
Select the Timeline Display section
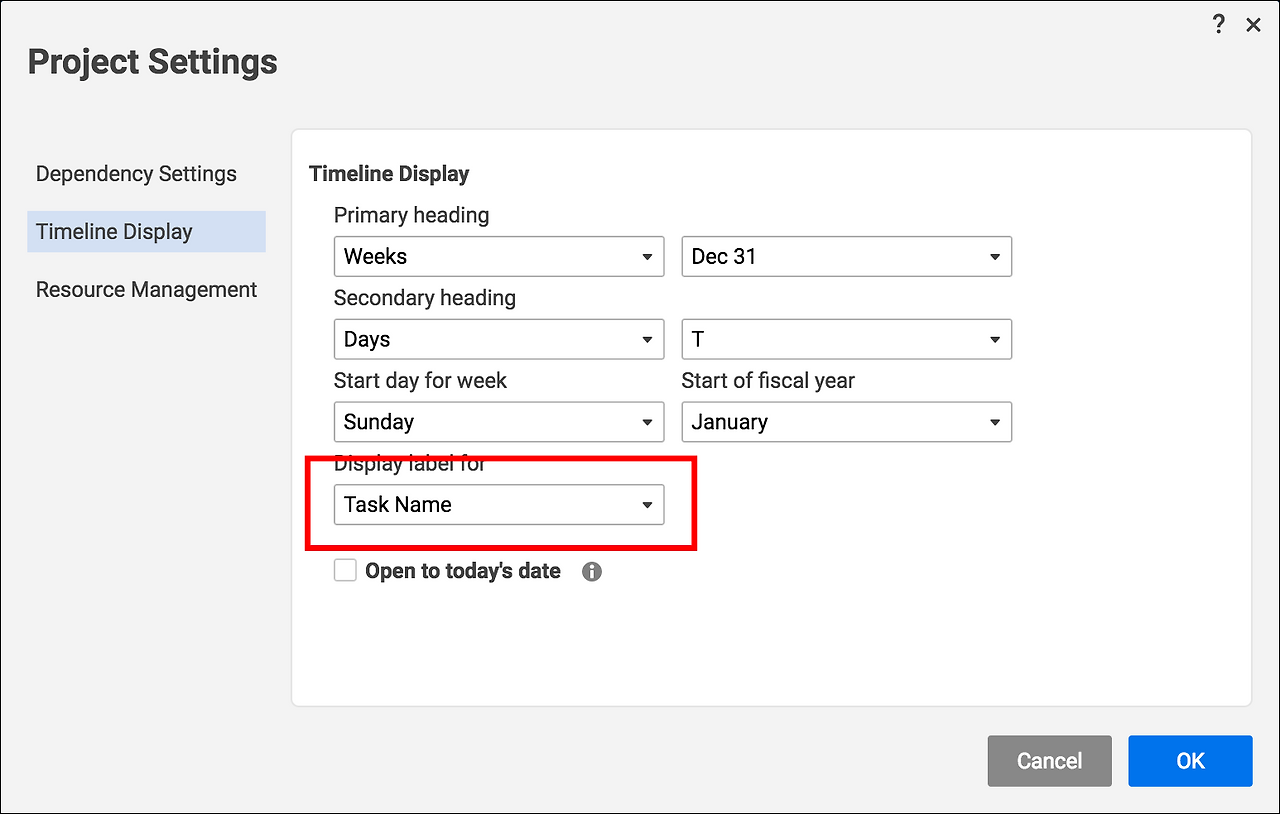click(x=114, y=232)
